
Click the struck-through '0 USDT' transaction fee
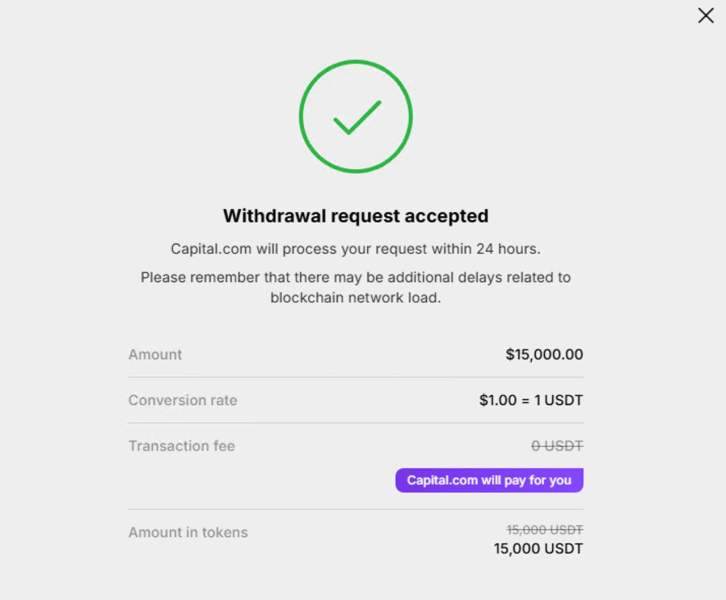557,446
